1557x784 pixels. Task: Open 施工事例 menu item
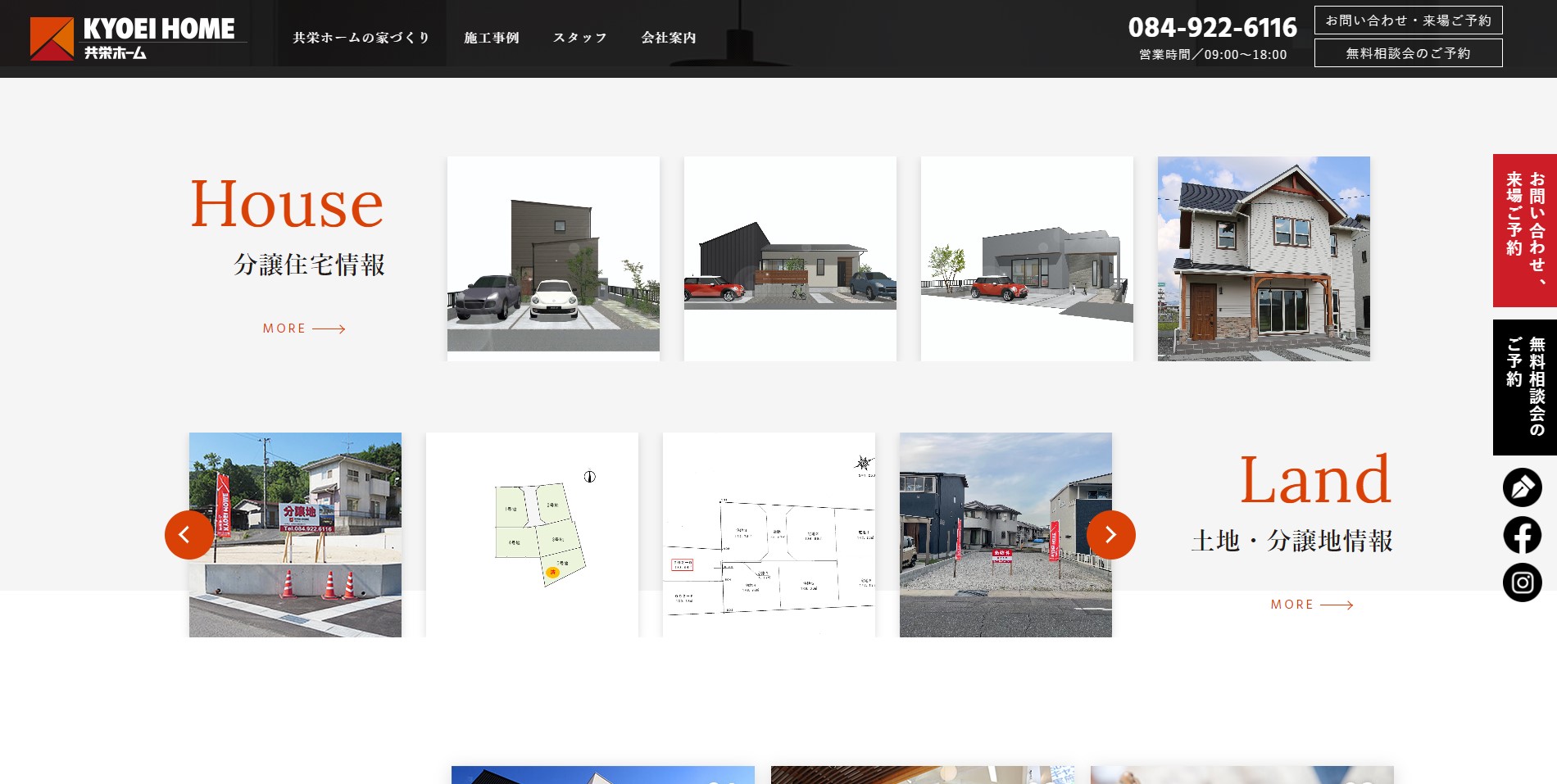pyautogui.click(x=492, y=38)
